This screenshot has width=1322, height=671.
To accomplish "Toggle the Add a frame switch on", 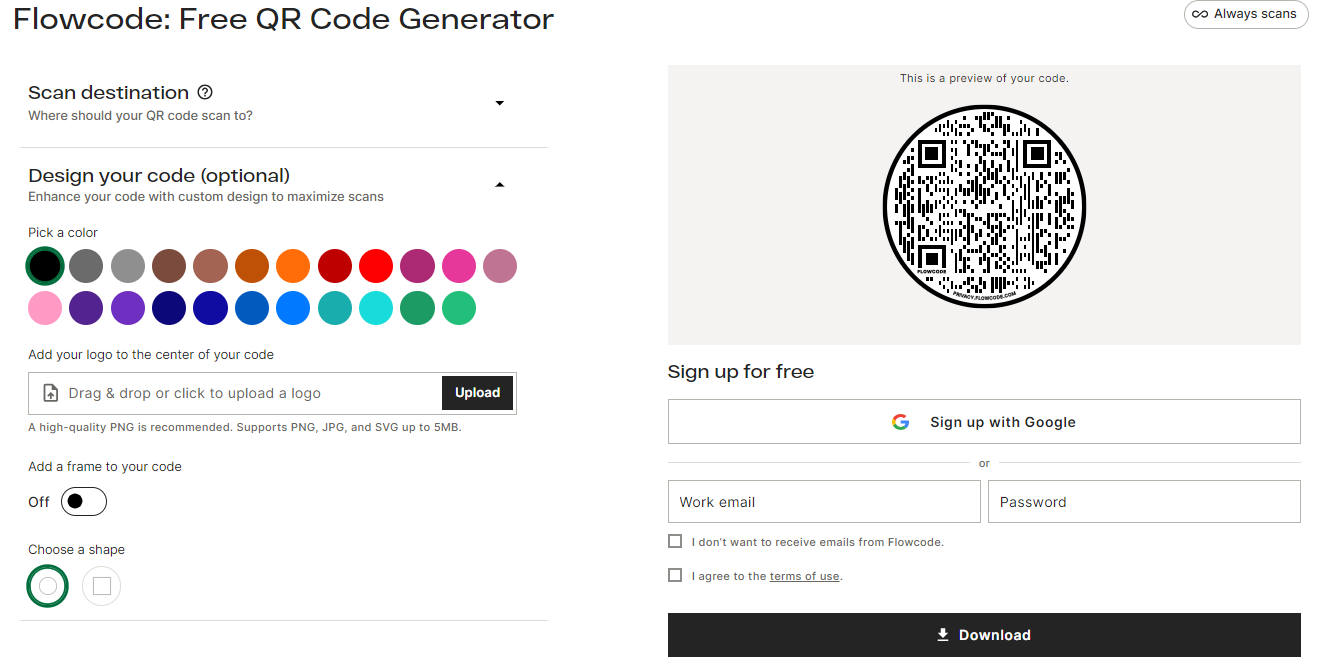I will tap(83, 501).
